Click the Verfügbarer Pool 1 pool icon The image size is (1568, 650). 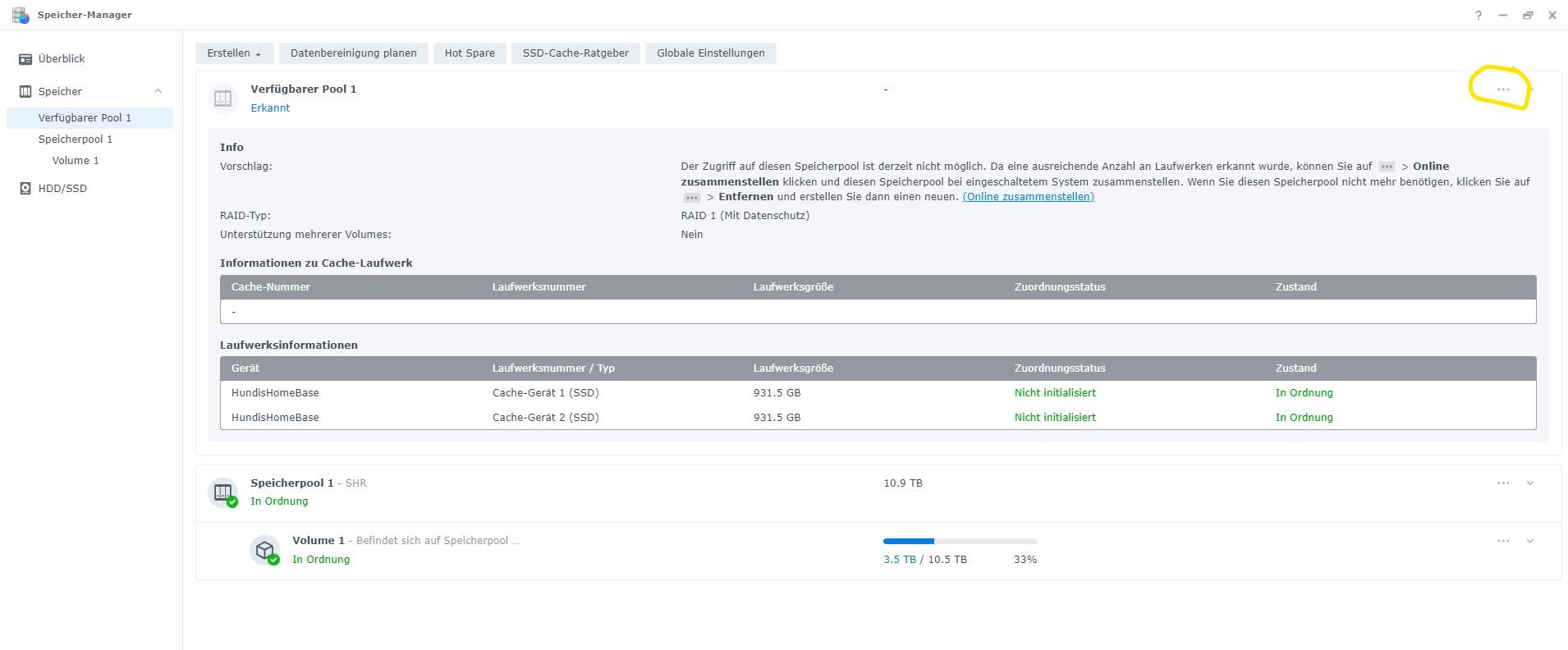coord(222,98)
